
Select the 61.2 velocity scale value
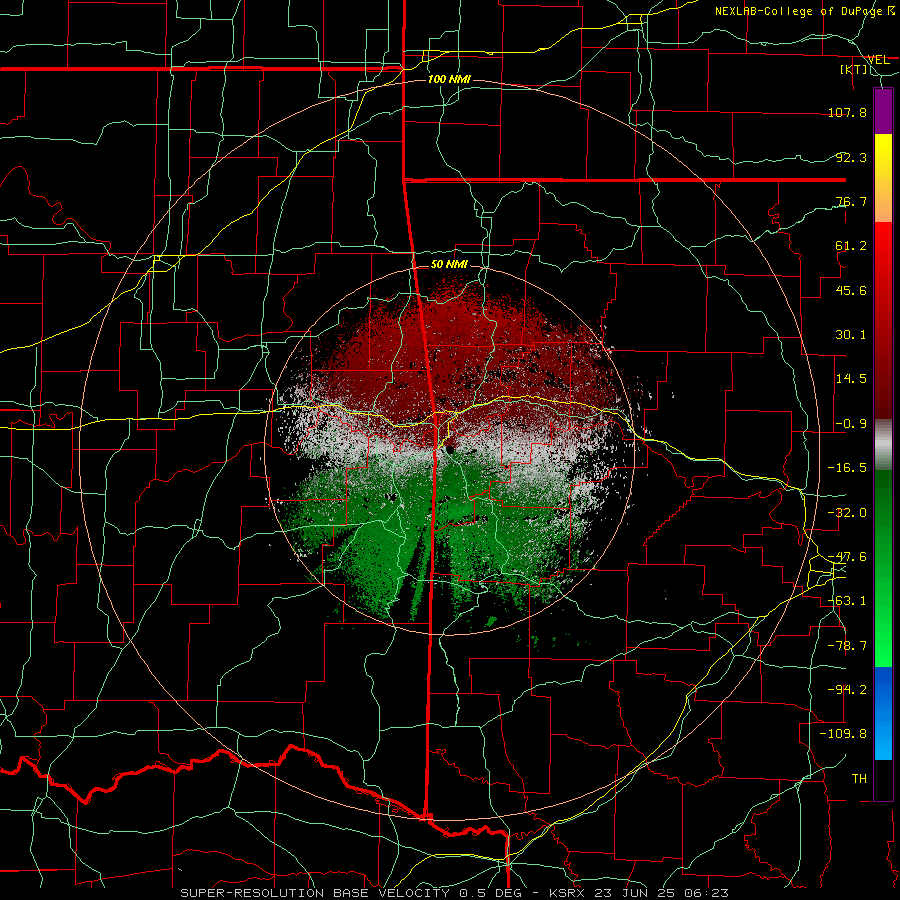click(851, 246)
